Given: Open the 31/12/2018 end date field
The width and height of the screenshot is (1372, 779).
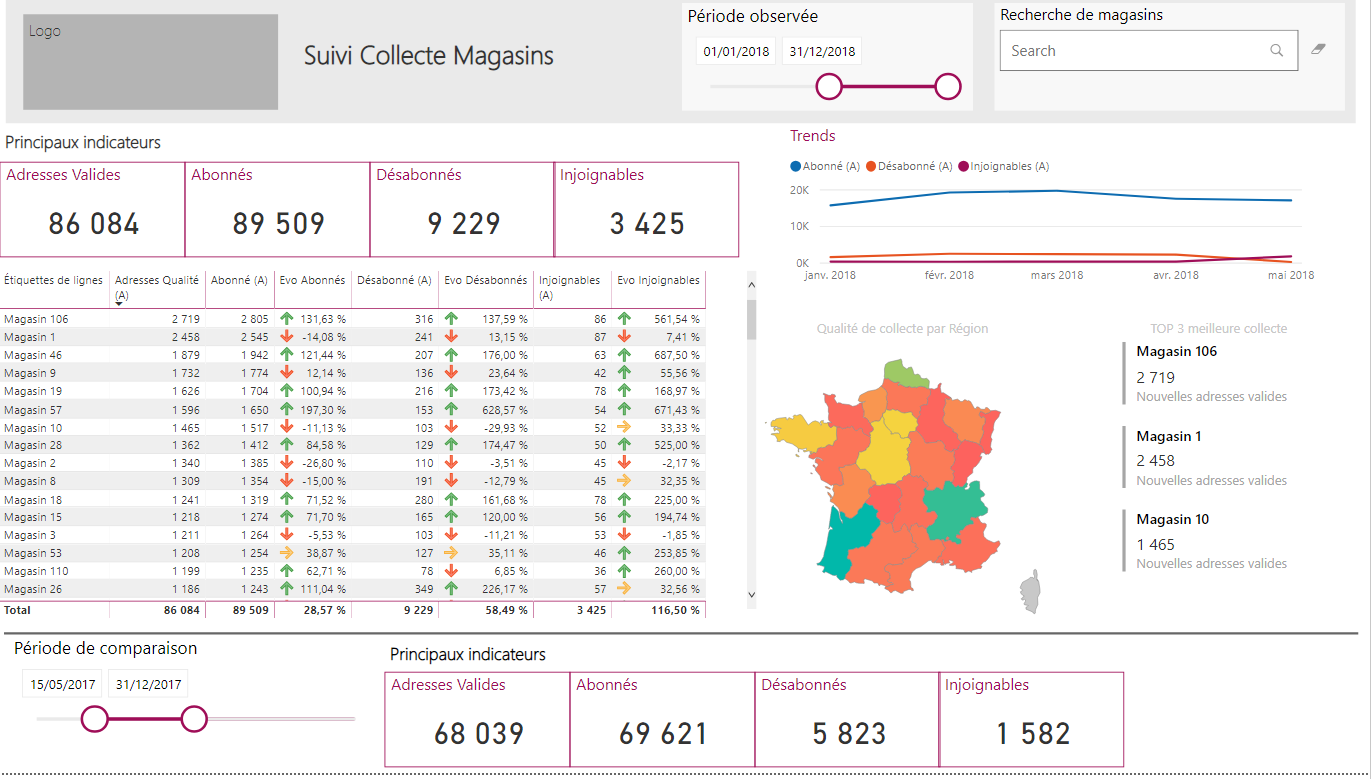Looking at the screenshot, I should [822, 52].
